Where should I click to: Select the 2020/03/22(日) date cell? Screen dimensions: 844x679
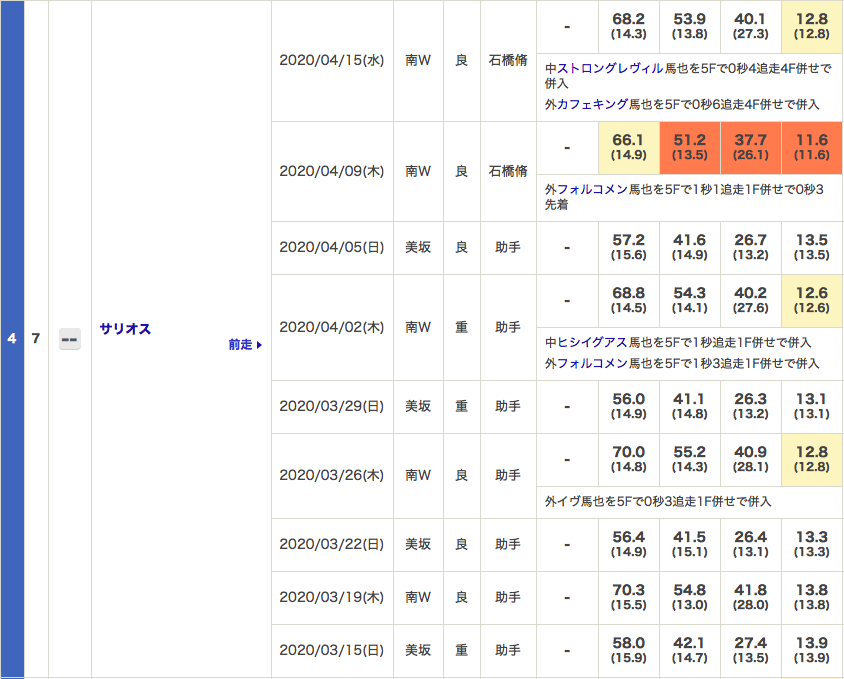tap(332, 544)
